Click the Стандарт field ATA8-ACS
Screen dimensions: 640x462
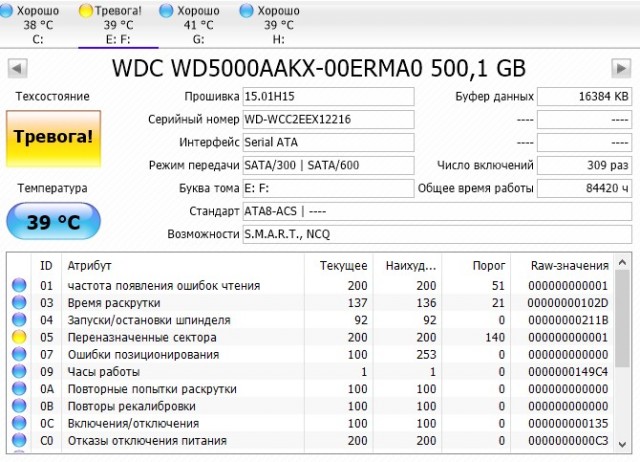(437, 211)
